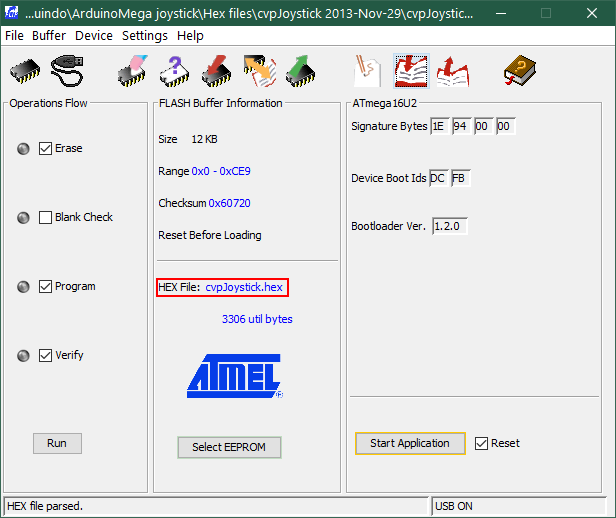Click the Verify status indicator light
This screenshot has width=616, height=518.
pyautogui.click(x=23, y=356)
